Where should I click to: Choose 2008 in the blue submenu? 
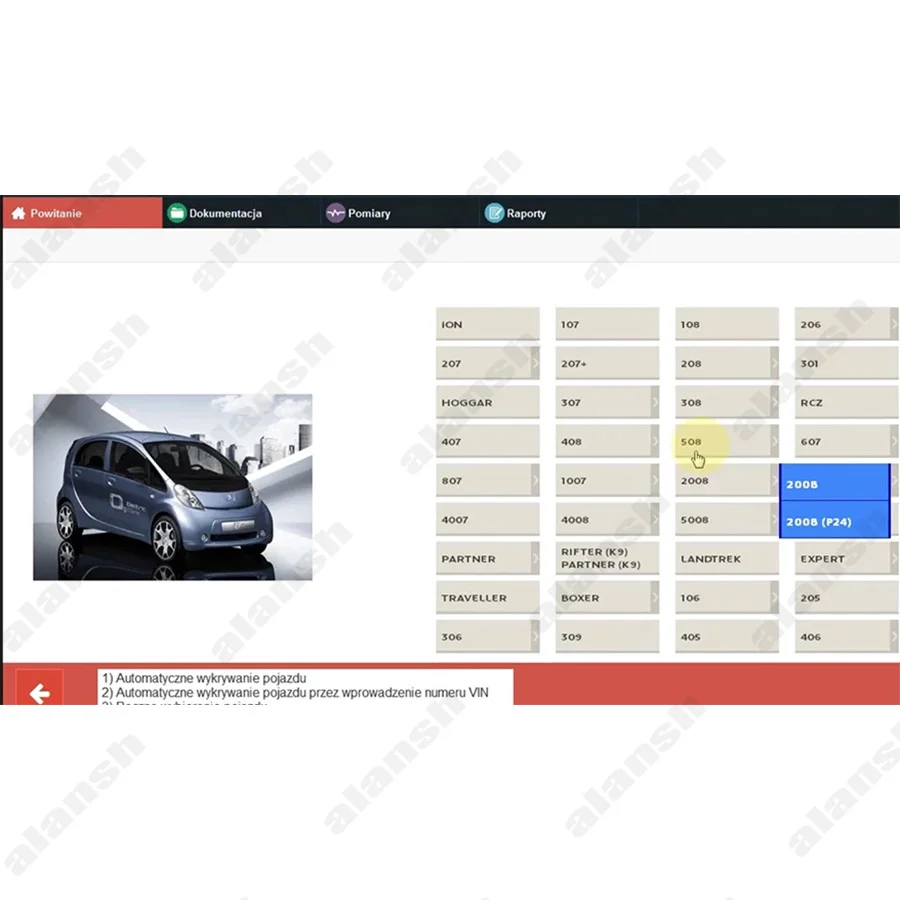coord(835,484)
